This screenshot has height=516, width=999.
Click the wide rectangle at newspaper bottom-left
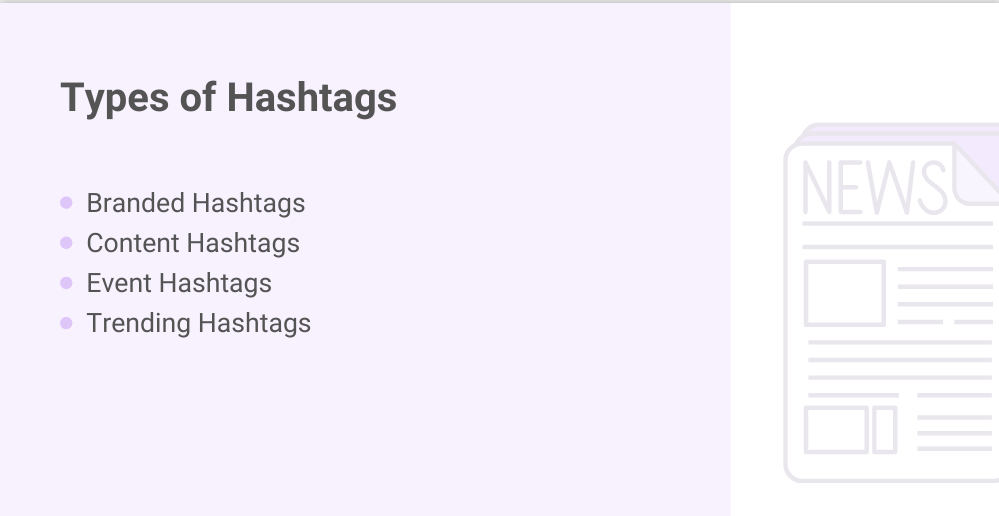tap(836, 429)
